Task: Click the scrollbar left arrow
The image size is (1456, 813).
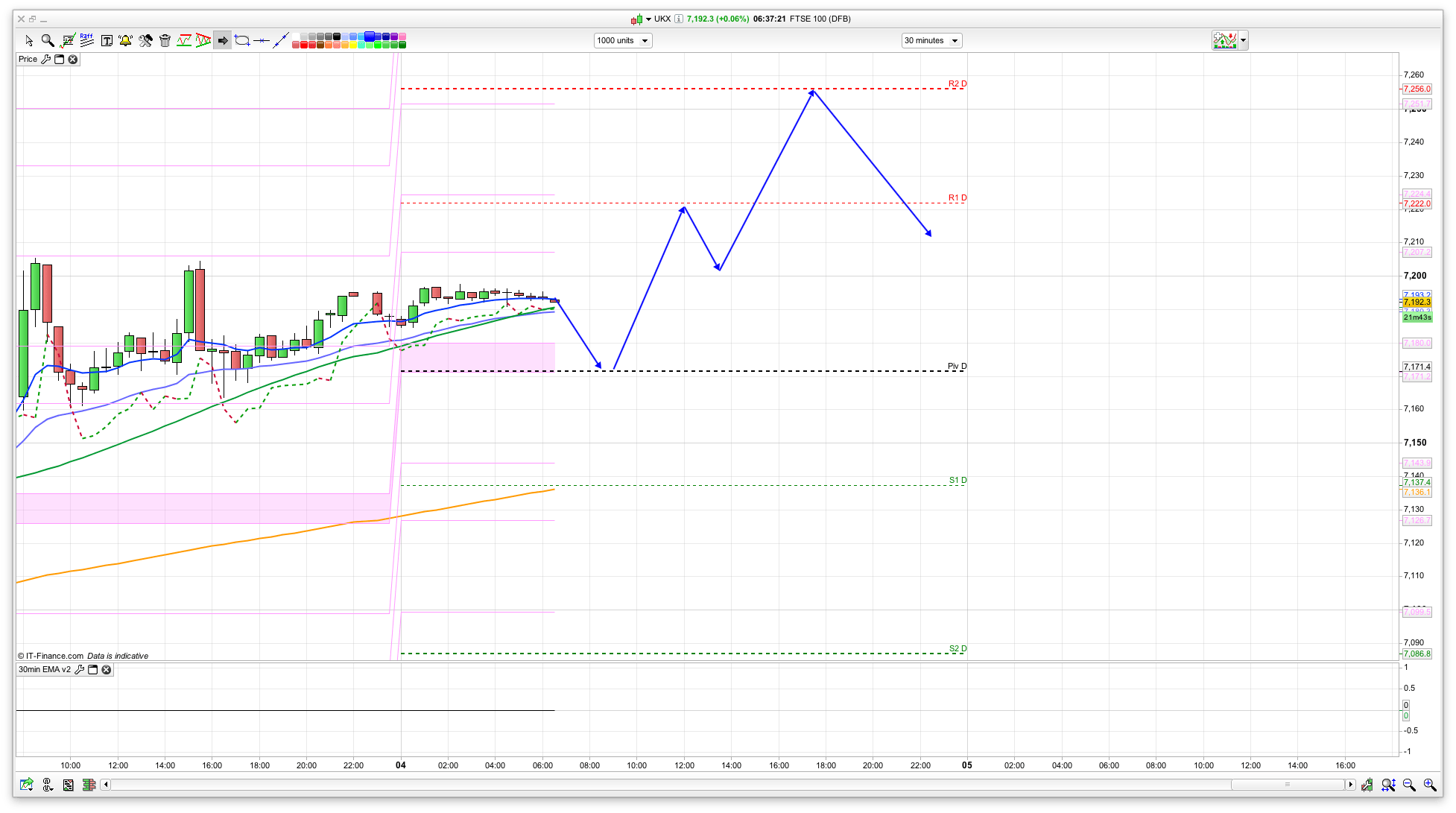Action: [106, 785]
